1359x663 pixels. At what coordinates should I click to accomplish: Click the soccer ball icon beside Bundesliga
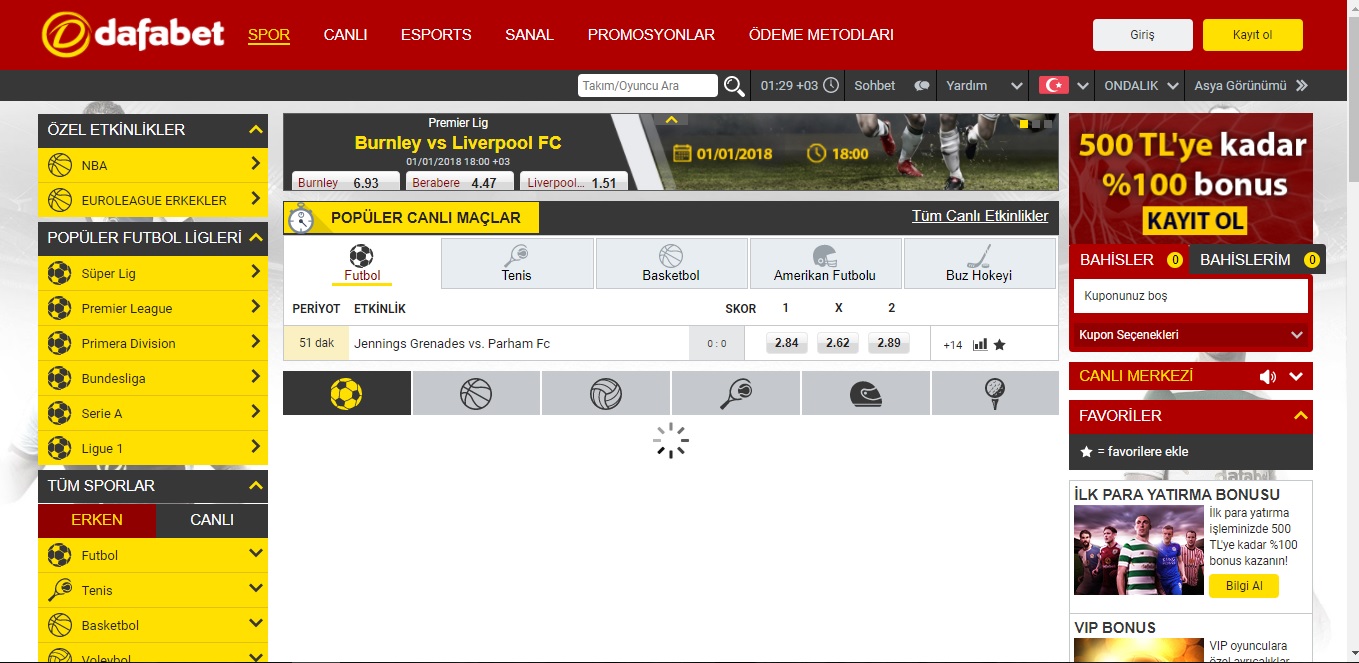60,378
